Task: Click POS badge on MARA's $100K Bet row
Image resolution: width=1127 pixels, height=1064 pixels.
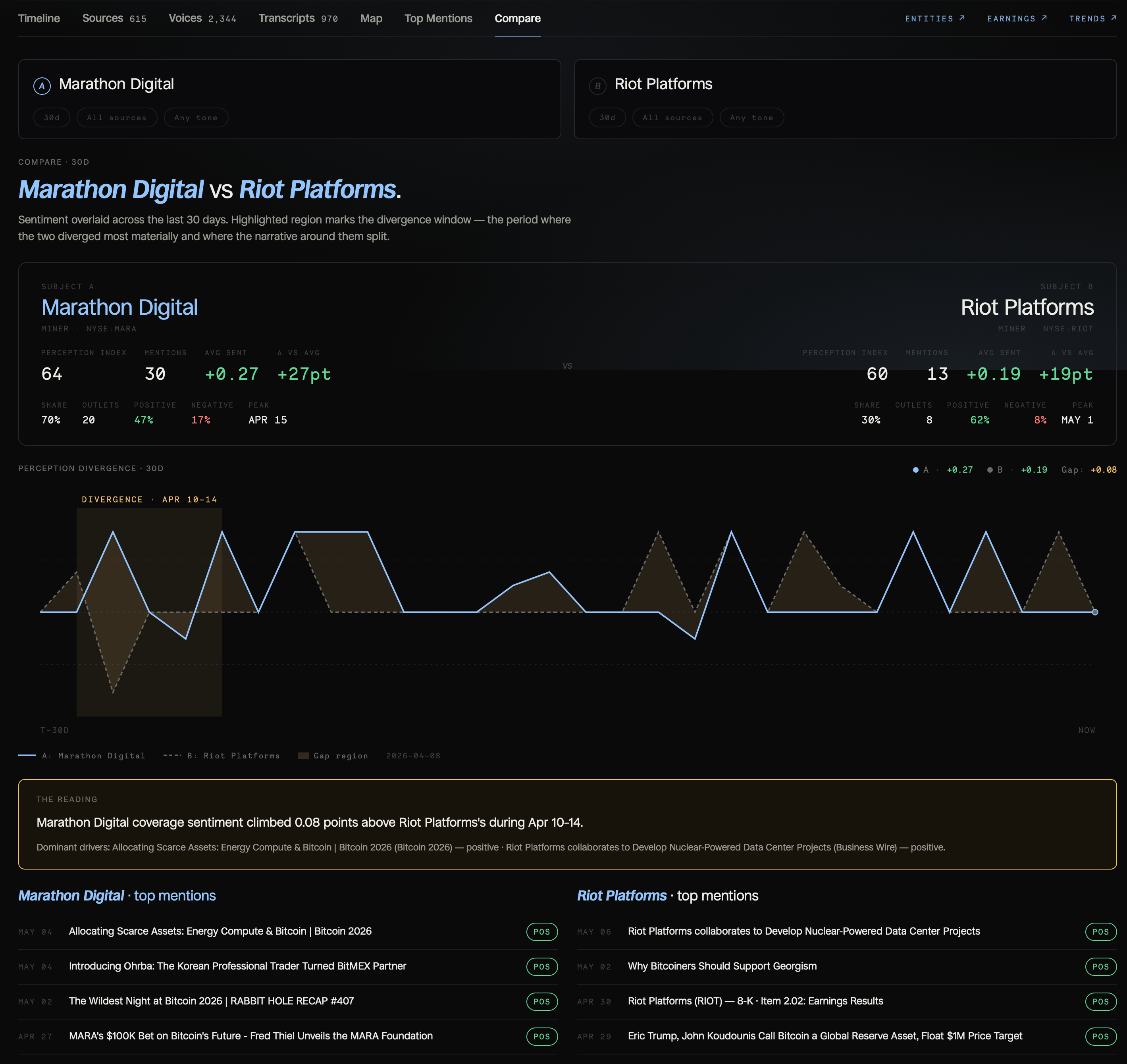Action: click(541, 1036)
